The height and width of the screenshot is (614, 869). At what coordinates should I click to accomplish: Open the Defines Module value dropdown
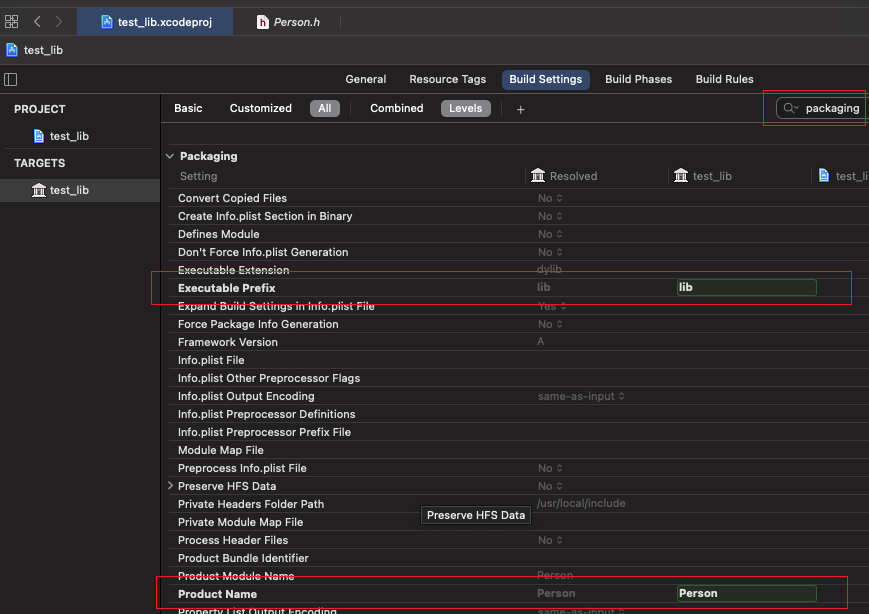[550, 234]
